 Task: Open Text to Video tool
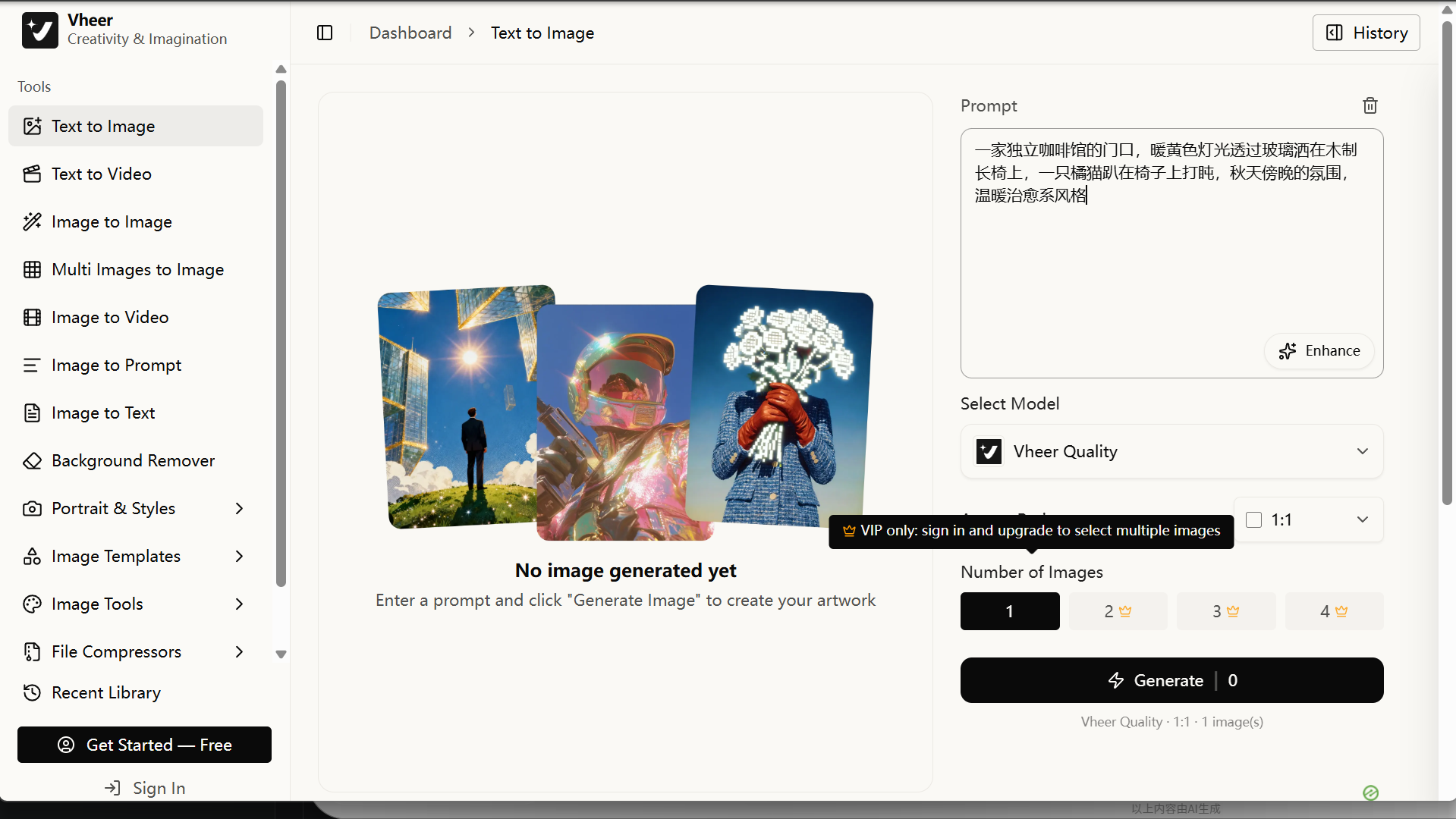click(x=136, y=174)
